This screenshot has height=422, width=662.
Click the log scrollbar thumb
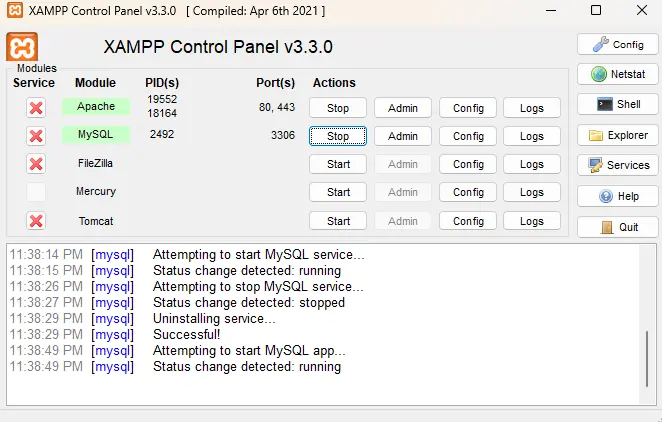click(646, 359)
